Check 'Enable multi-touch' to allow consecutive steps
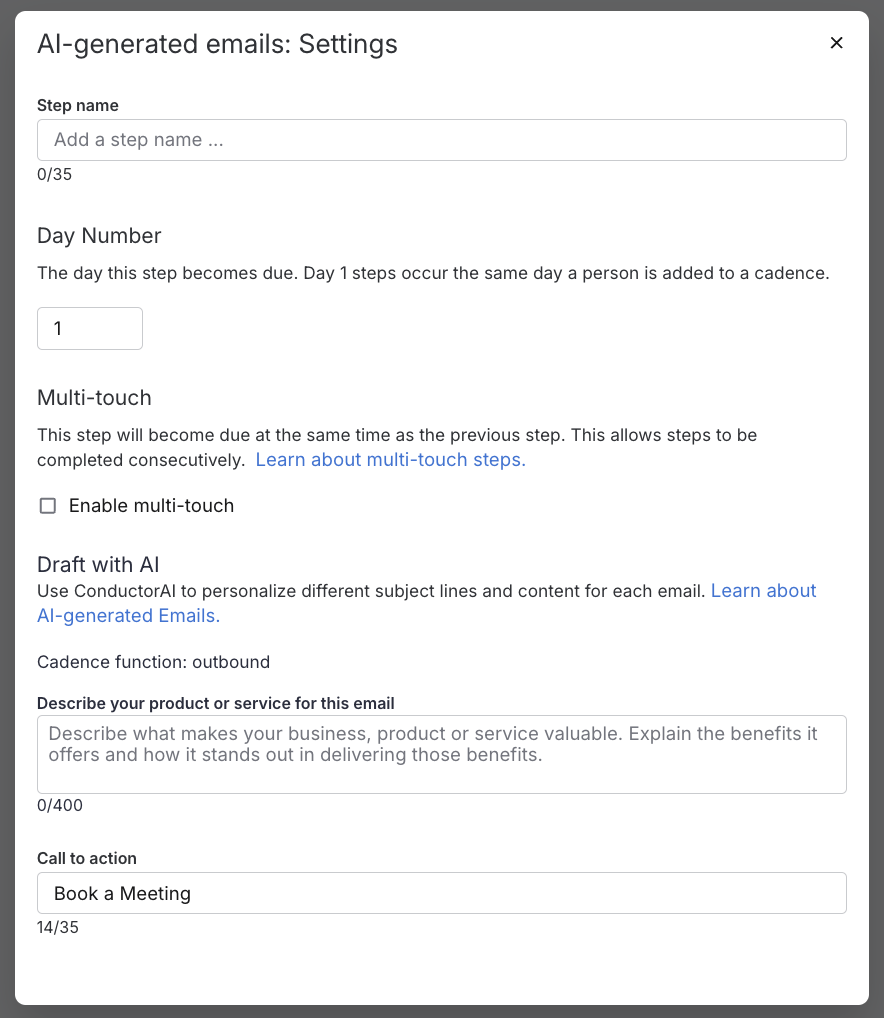 tap(47, 506)
